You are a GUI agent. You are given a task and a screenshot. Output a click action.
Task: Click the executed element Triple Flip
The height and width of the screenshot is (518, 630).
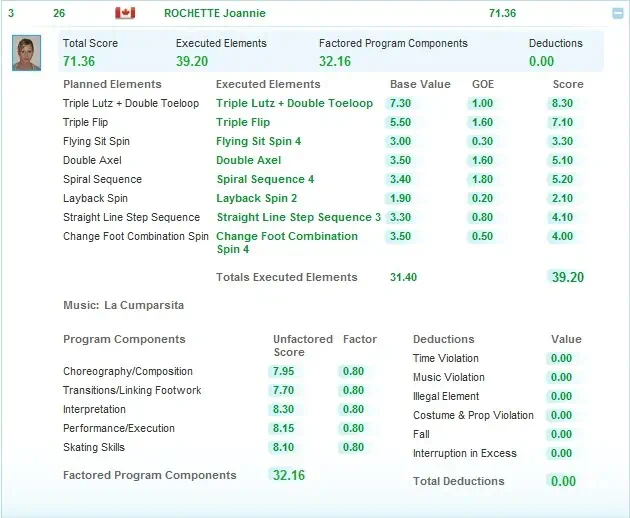coord(243,122)
